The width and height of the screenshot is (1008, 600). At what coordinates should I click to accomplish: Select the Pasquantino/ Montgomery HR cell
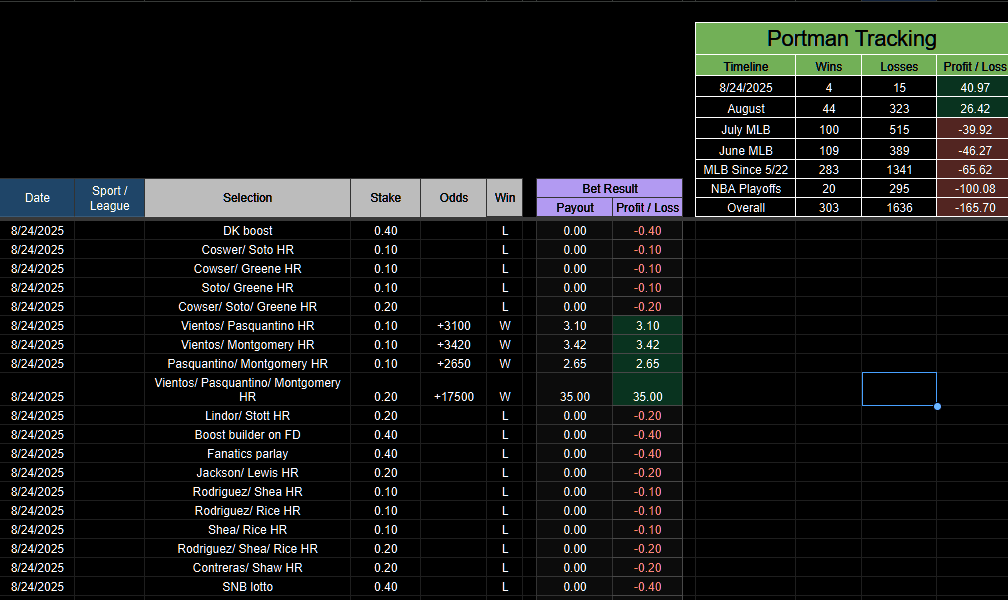(x=248, y=363)
